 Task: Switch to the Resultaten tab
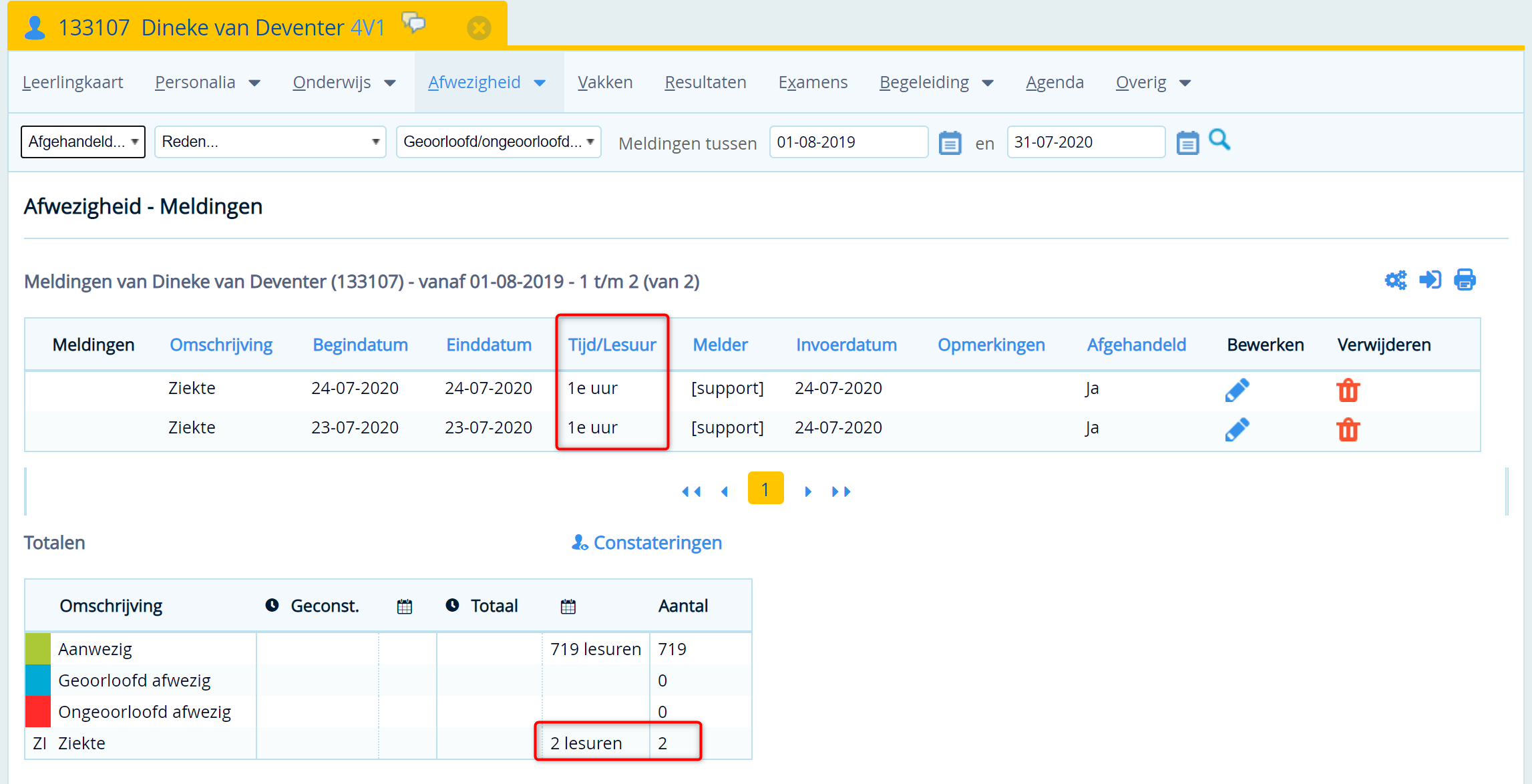click(x=705, y=82)
